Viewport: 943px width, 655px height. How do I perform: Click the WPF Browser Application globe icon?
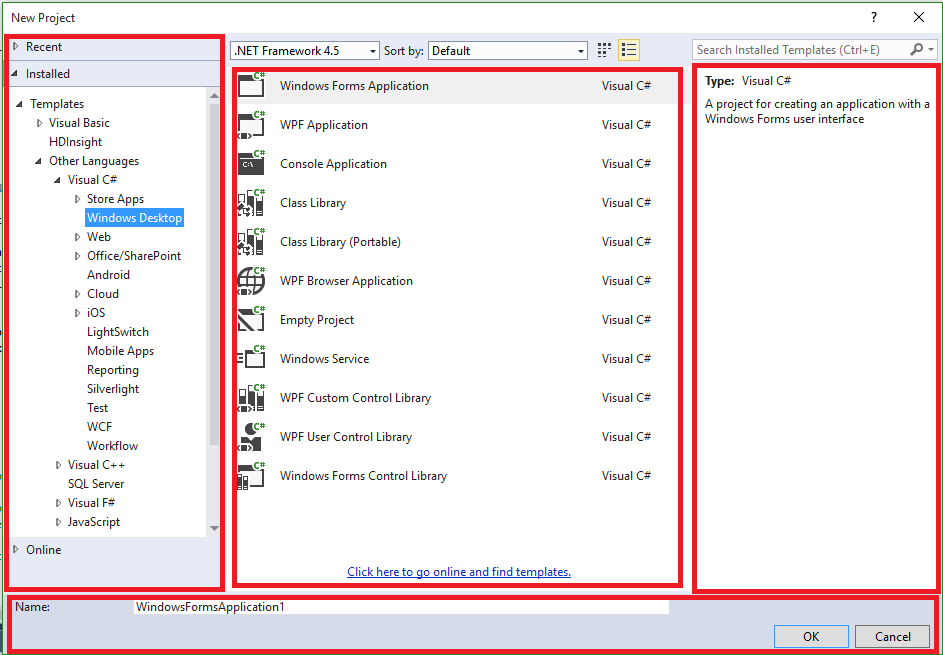coord(251,281)
